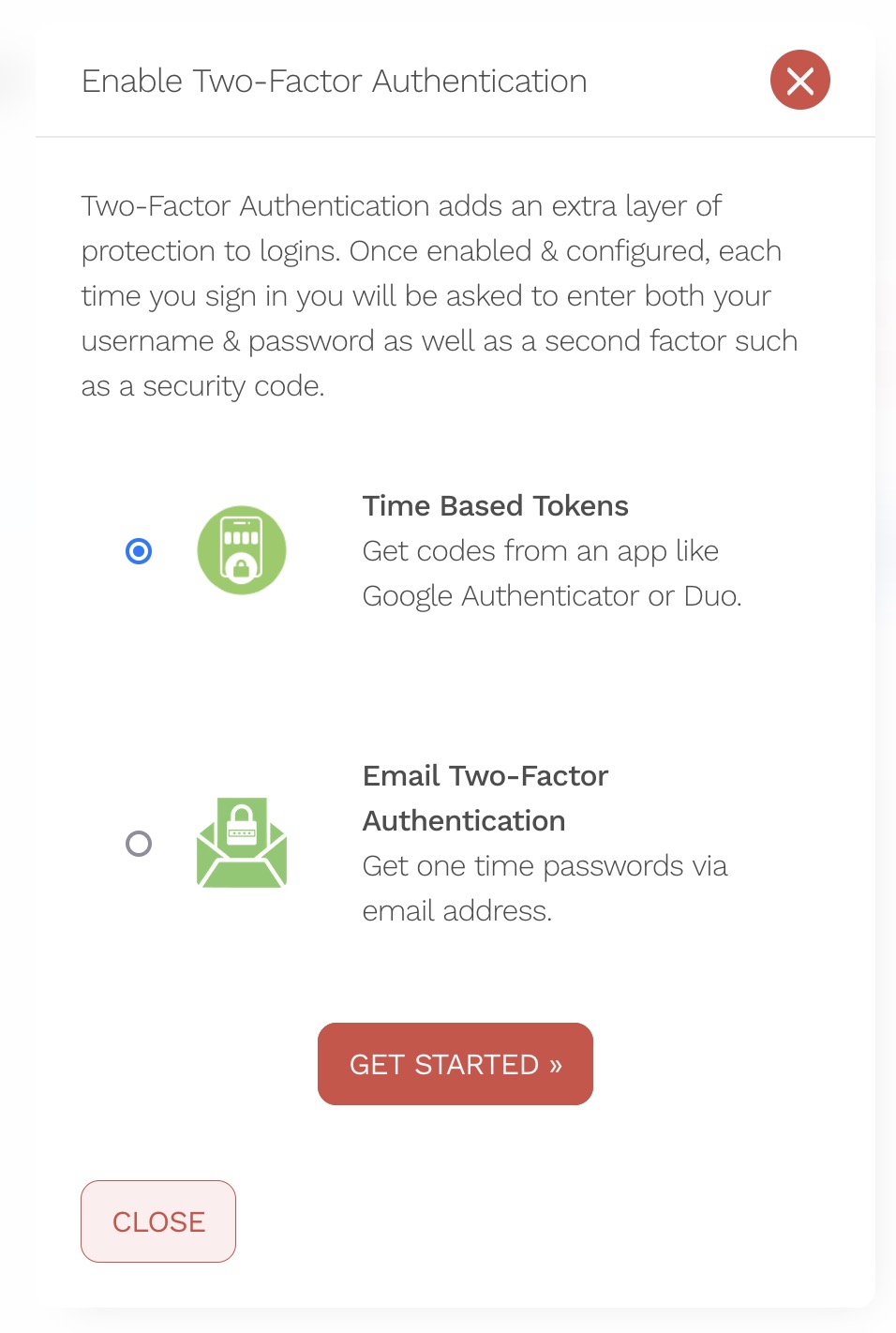Image resolution: width=896 pixels, height=1333 pixels.
Task: Click the » arrows on Get Started
Action: click(556, 1065)
